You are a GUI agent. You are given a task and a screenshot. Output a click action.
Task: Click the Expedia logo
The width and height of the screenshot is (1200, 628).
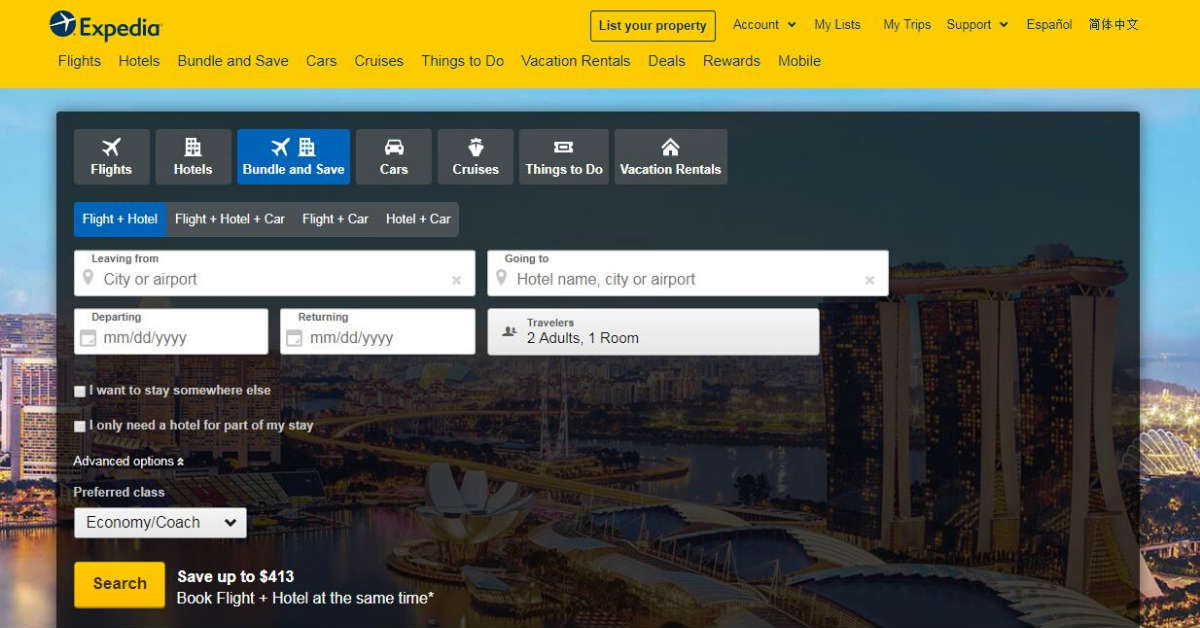[105, 25]
